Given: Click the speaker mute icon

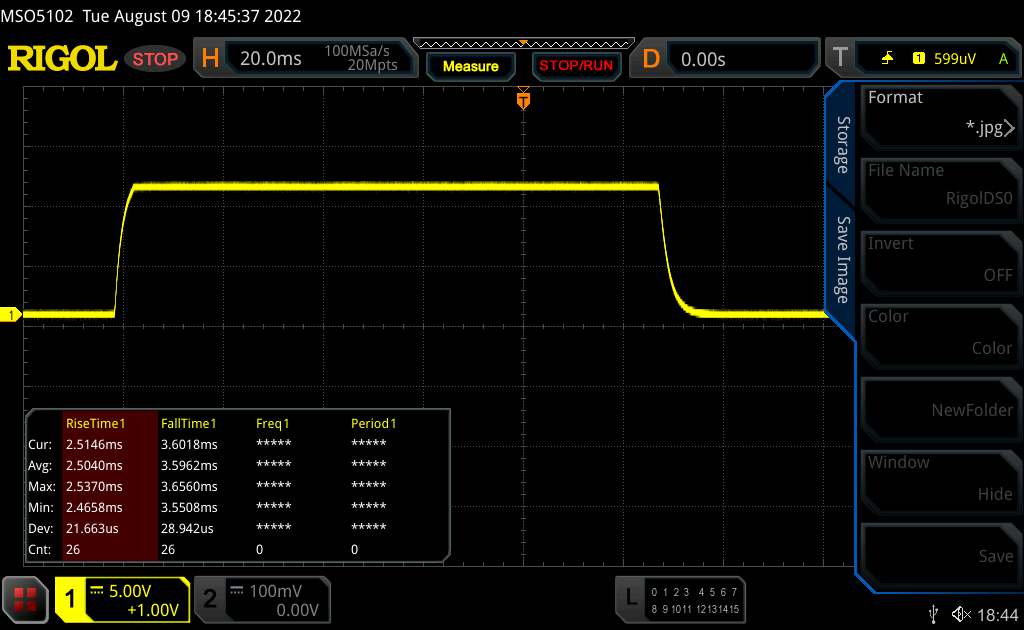Looking at the screenshot, I should tap(961, 613).
